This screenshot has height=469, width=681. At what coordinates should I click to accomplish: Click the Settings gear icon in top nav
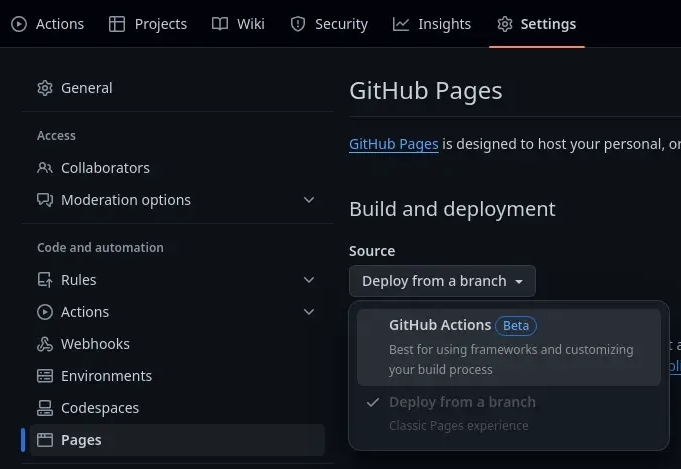(505, 24)
